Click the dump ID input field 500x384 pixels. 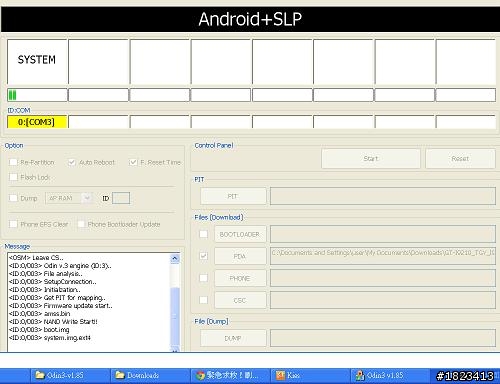click(121, 198)
